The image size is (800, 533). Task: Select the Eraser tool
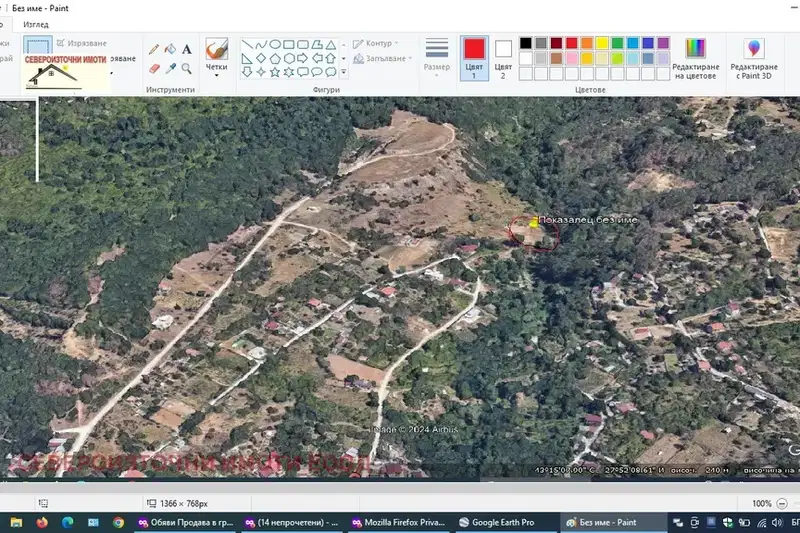tap(154, 68)
